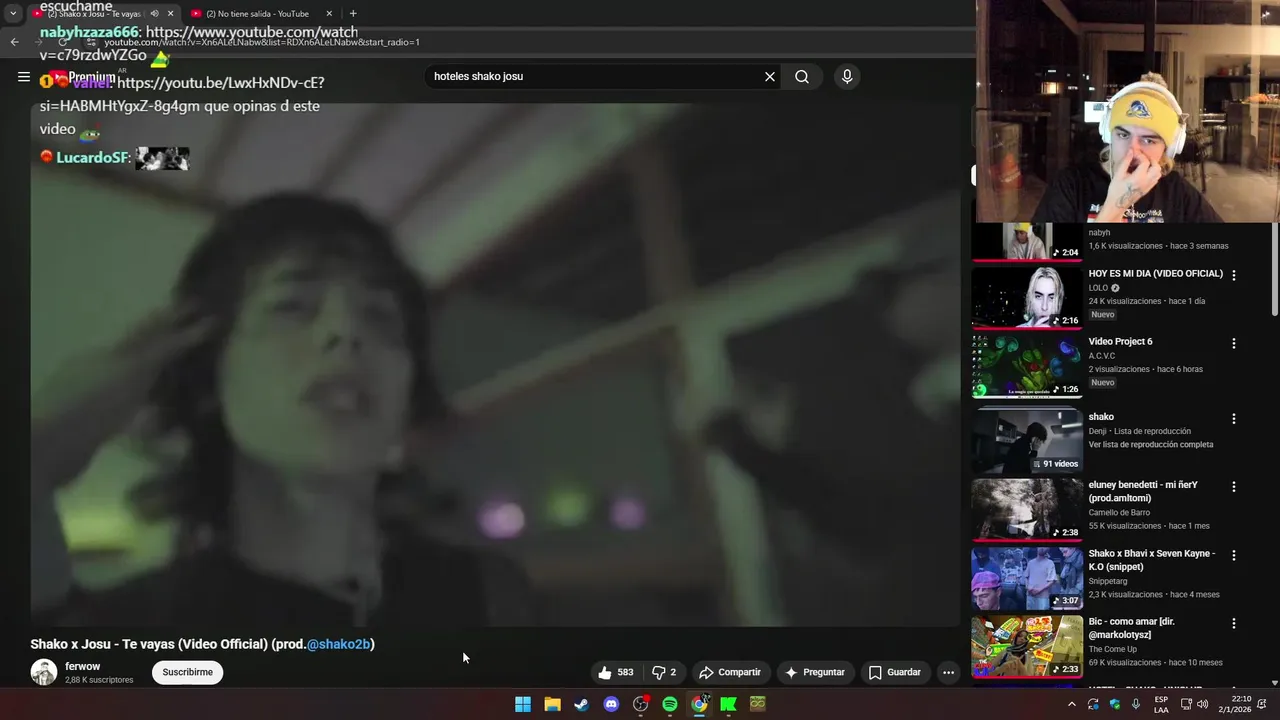Click the magnifier search button
The image size is (1280, 720).
pos(802,76)
